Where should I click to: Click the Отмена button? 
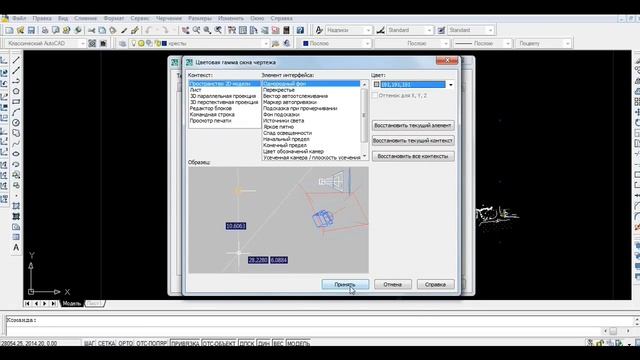click(393, 284)
